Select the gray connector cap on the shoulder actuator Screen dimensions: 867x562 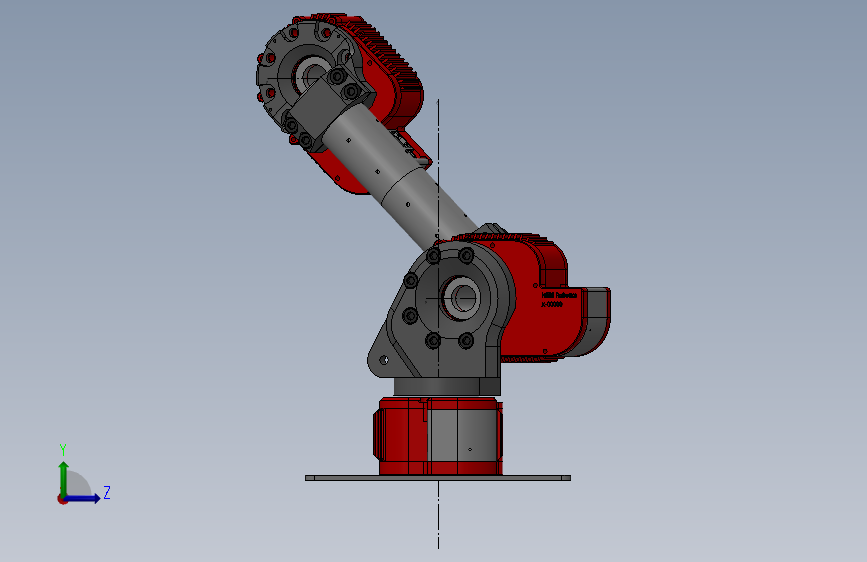point(597,321)
